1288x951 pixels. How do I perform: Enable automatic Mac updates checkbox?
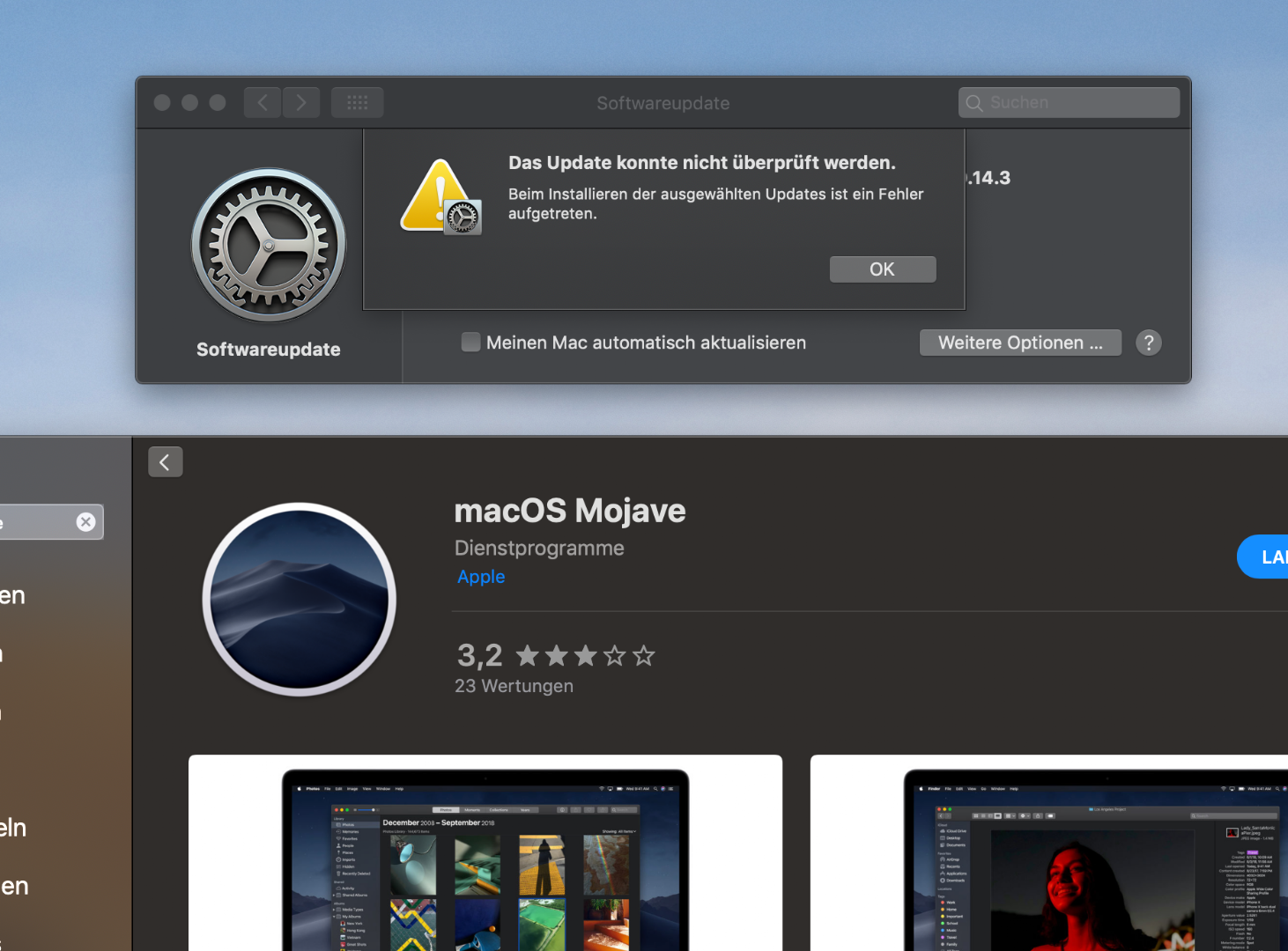(x=471, y=342)
